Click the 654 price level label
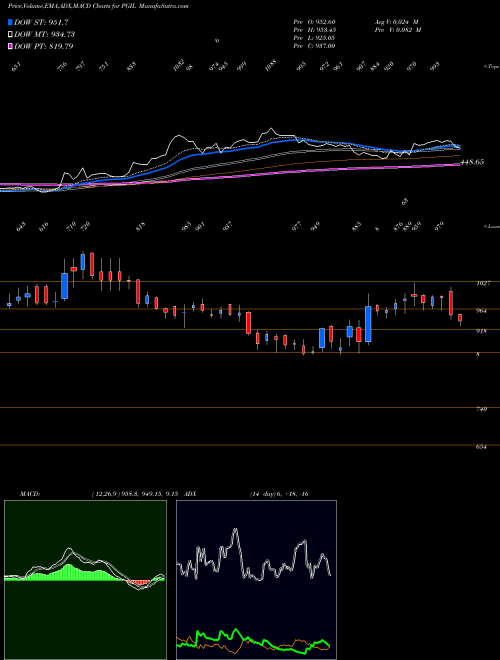 click(481, 447)
